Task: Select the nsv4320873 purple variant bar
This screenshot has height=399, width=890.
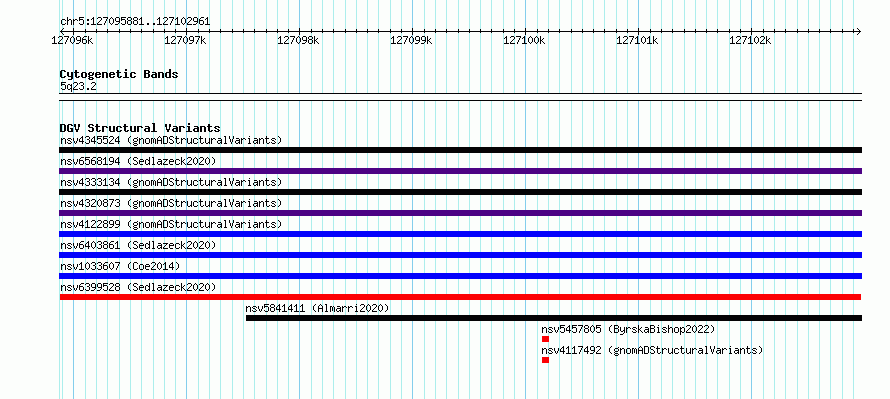Action: [x=460, y=213]
